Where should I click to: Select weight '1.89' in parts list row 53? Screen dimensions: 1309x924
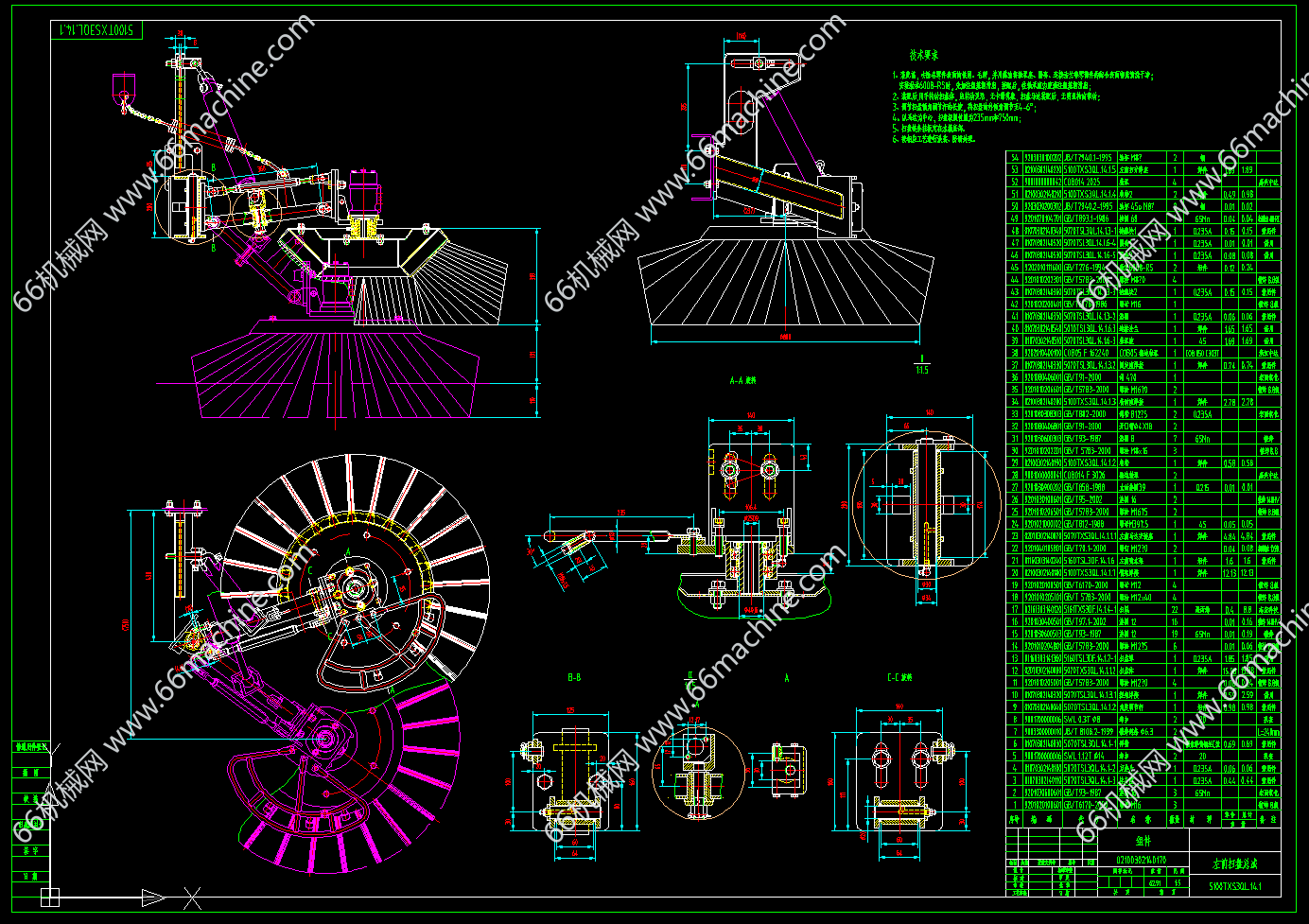(1247, 170)
